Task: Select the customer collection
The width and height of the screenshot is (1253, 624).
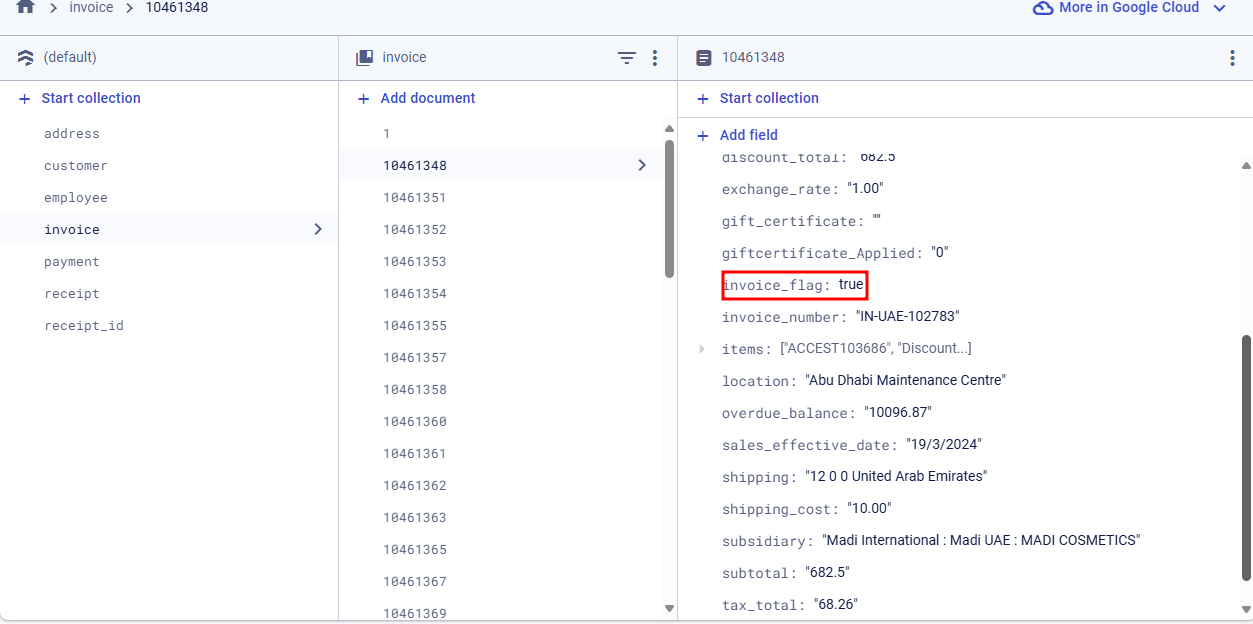Action: (x=76, y=166)
